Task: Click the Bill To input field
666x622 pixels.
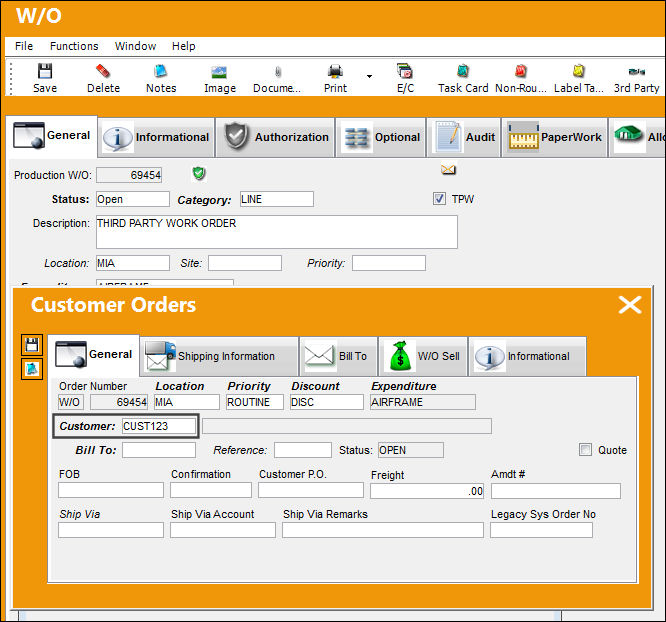Action: pos(159,450)
